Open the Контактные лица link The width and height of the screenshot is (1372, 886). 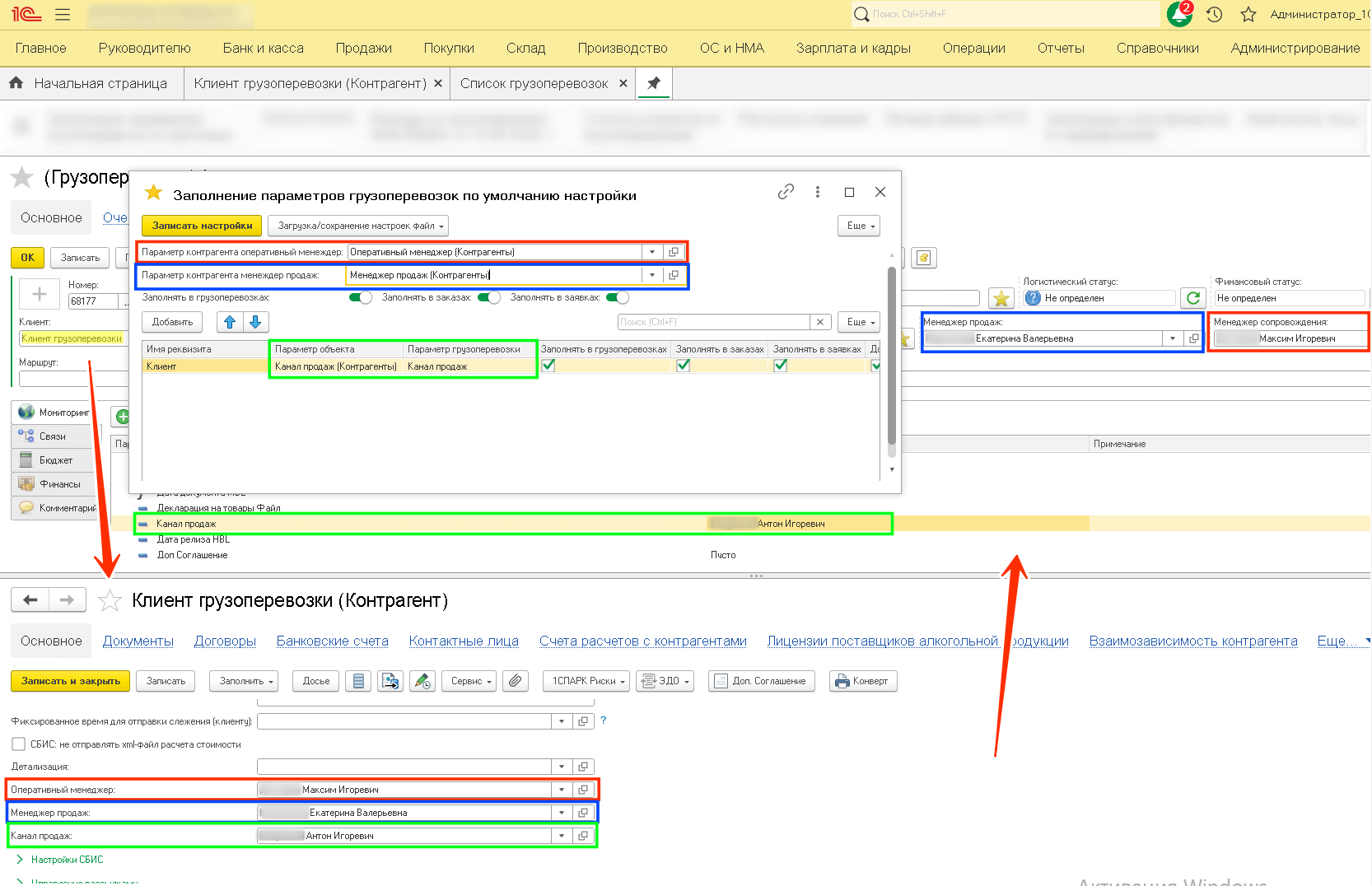(464, 641)
